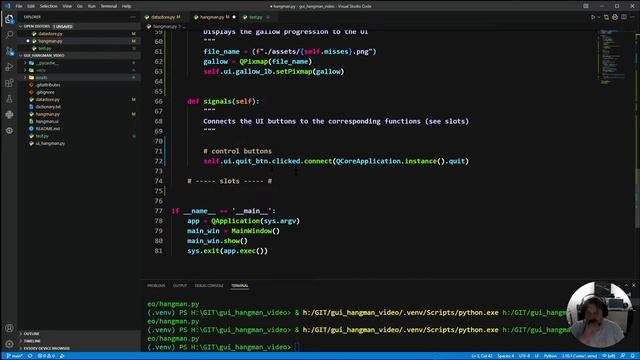
Task: Switch to the Output panel tab
Action: click(x=180, y=286)
